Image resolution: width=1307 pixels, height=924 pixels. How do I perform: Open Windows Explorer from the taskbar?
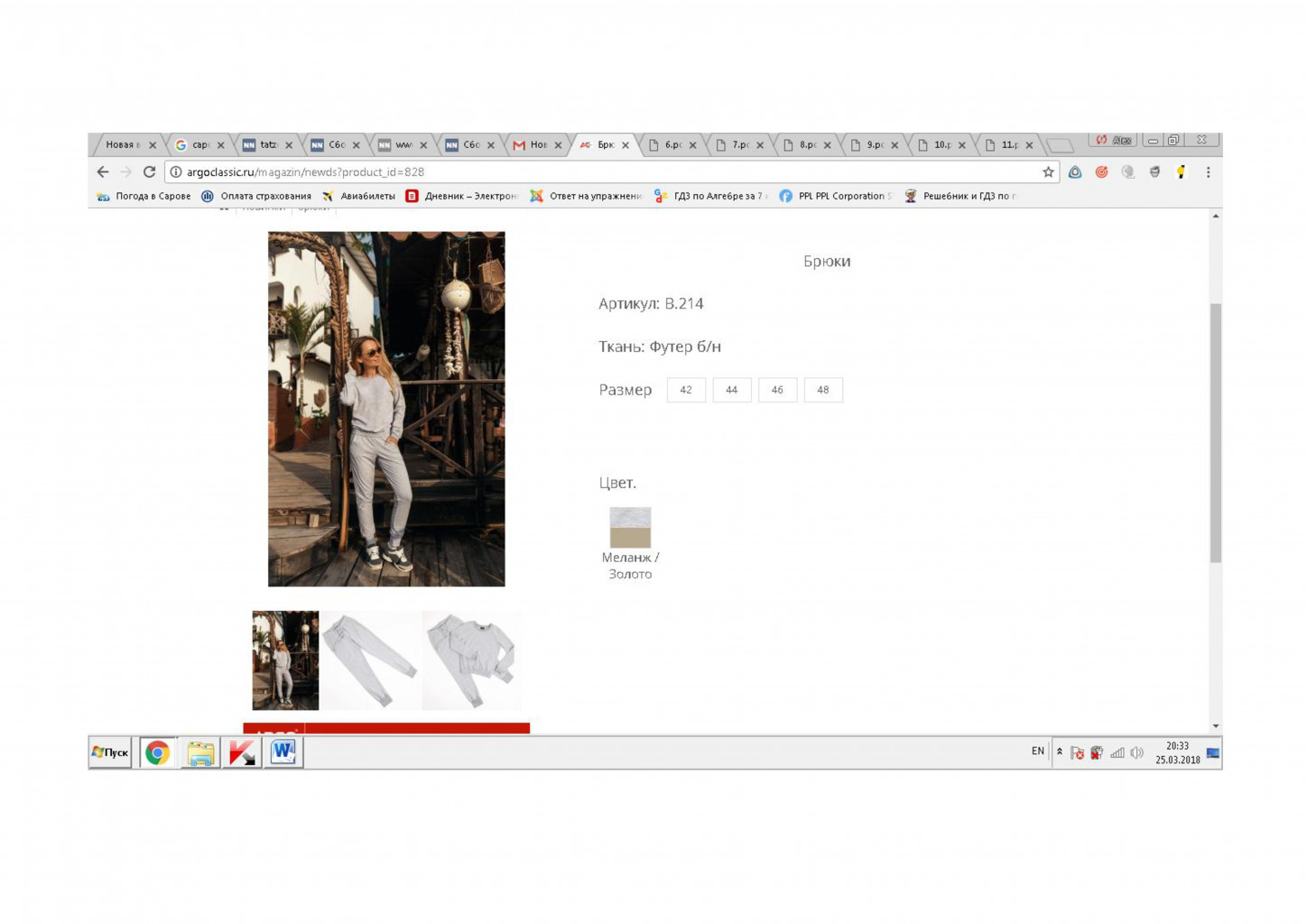(x=200, y=753)
